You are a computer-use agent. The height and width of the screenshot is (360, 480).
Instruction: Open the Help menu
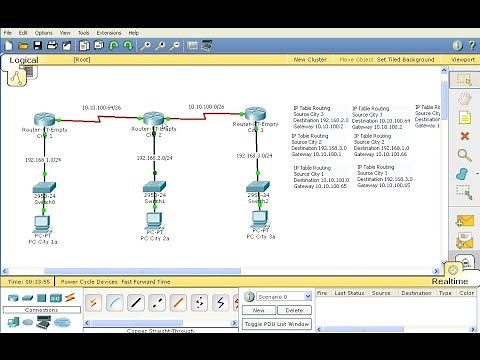[134, 33]
